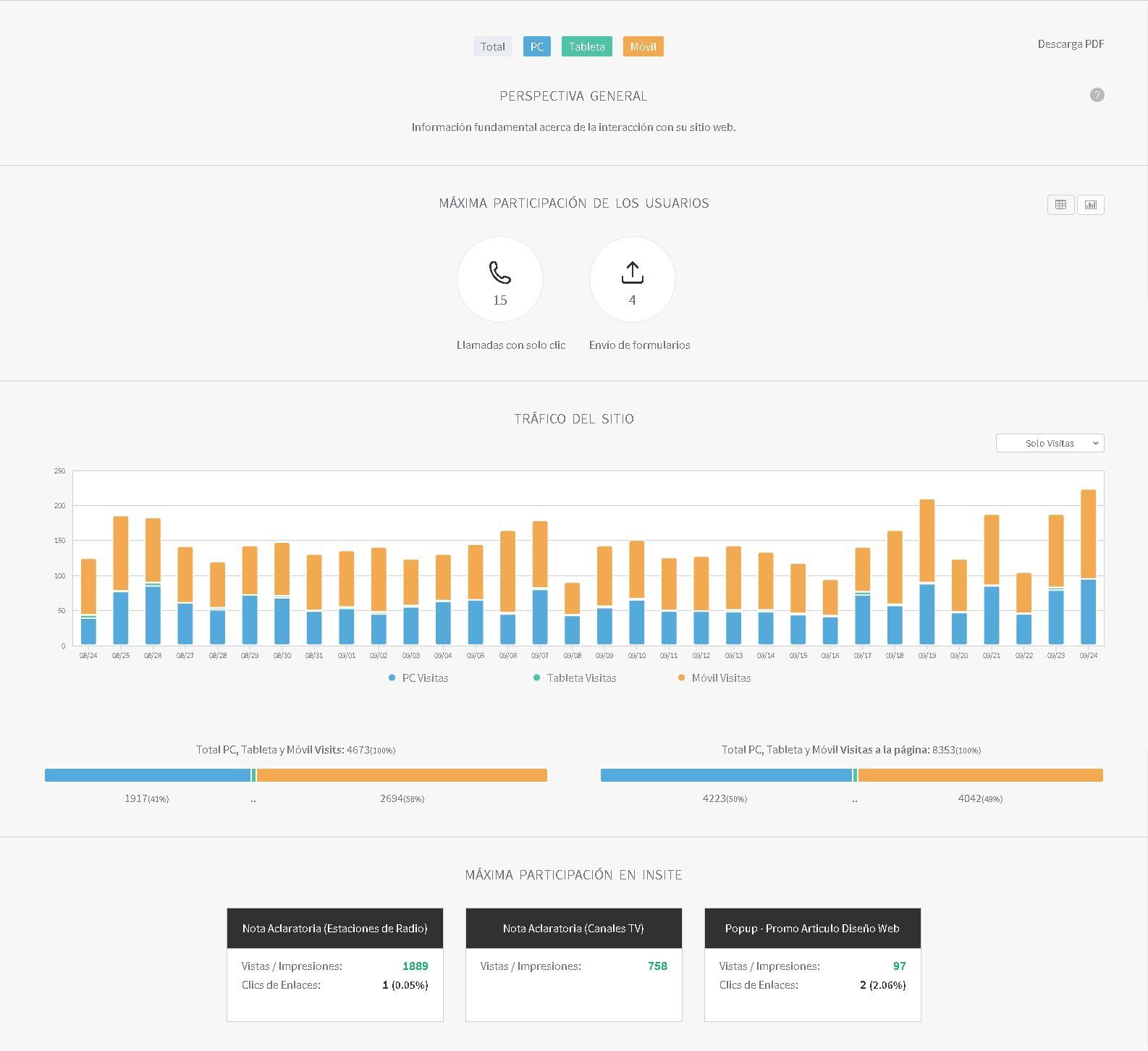Click the upload icon for form submissions
The width and height of the screenshot is (1148, 1051).
pos(633,272)
